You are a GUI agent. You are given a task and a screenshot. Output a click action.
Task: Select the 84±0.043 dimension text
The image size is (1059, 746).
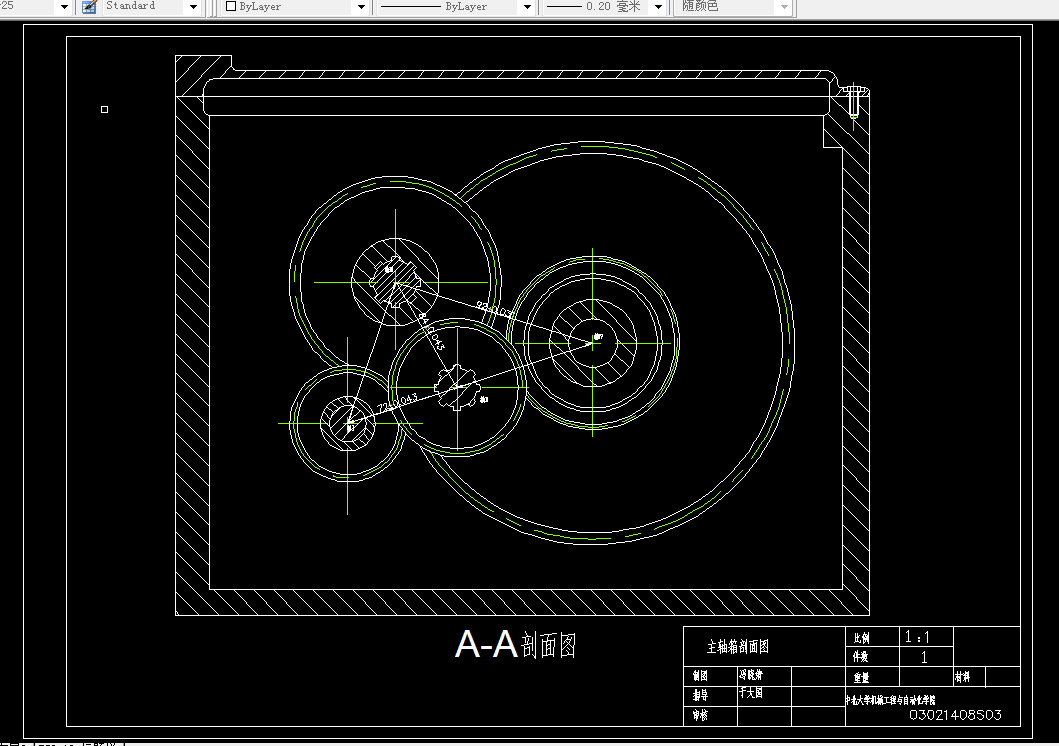click(x=431, y=331)
